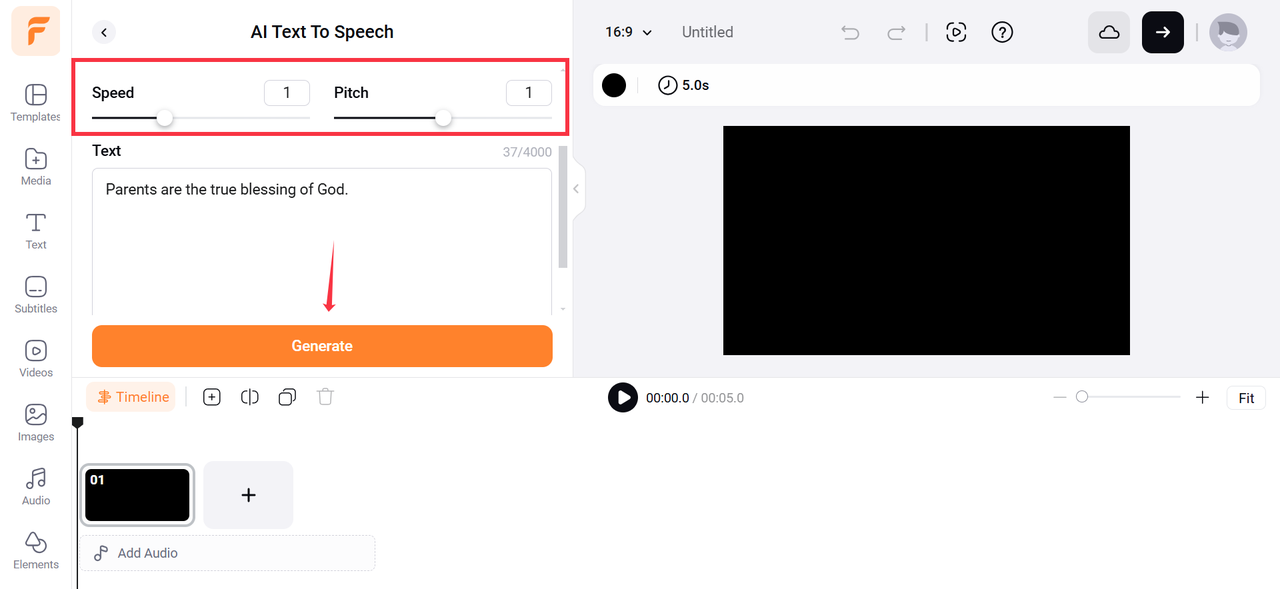Screen dimensions: 1280x589
Task: Click the cloud save icon
Action: pos(1109,32)
